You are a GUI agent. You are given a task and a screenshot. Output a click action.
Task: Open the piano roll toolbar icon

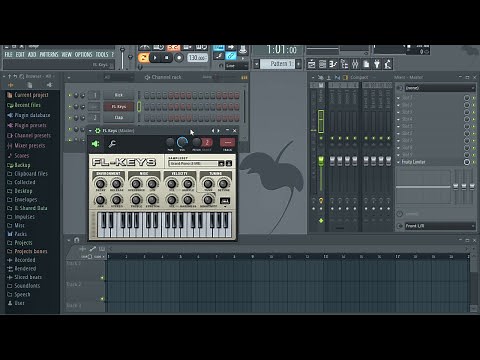coord(333,64)
